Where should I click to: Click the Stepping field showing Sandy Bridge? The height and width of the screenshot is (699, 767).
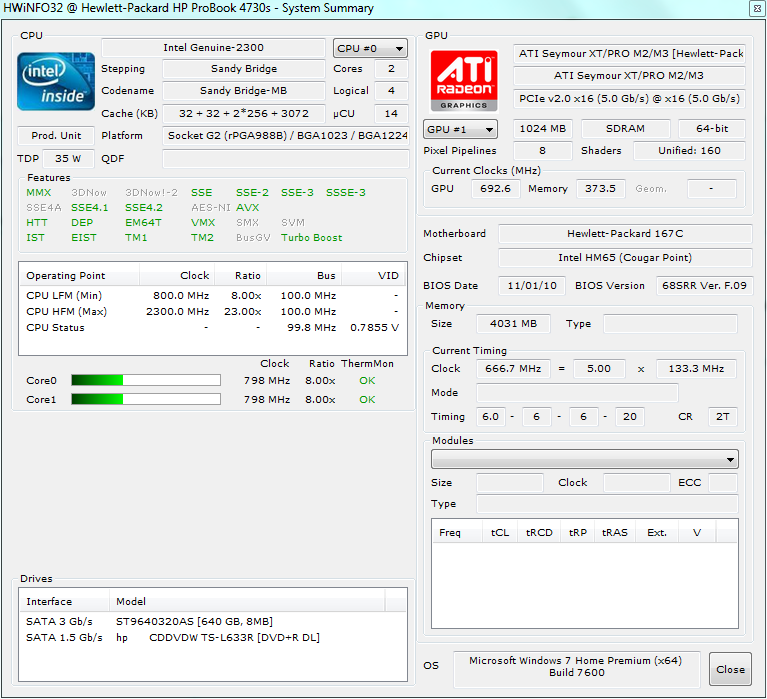point(244,69)
